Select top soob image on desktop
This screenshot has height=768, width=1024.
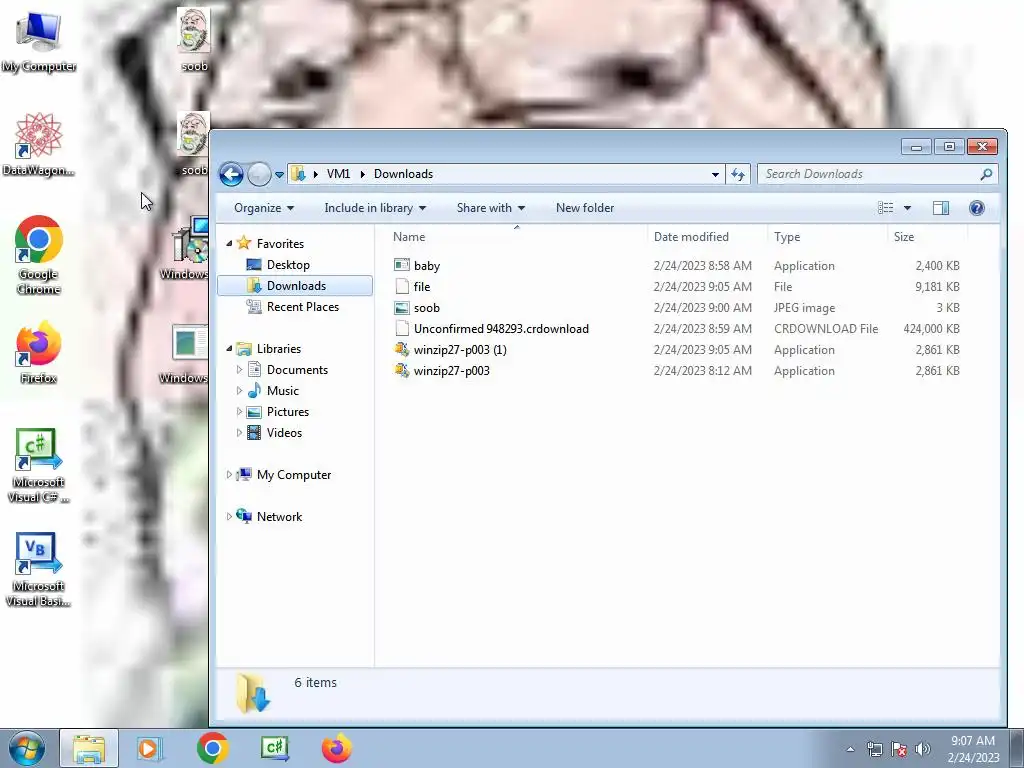coord(194,39)
